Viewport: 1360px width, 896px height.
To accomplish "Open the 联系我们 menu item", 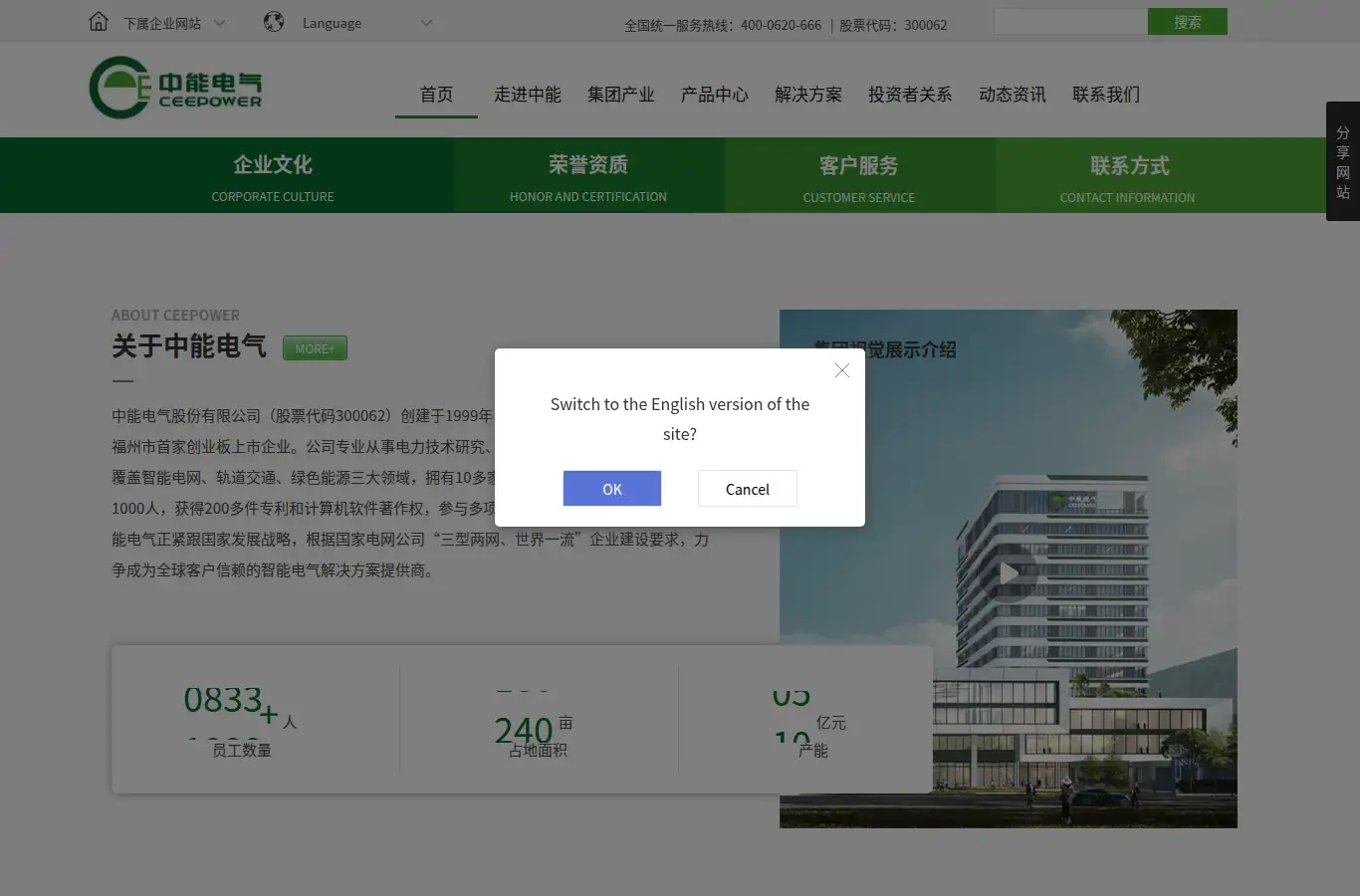I will click(x=1106, y=95).
